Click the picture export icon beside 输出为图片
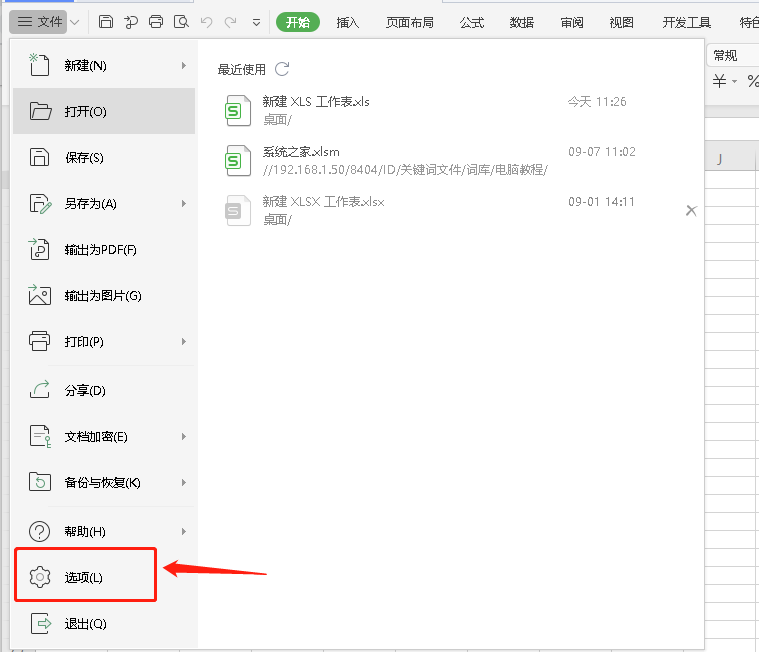 39,295
